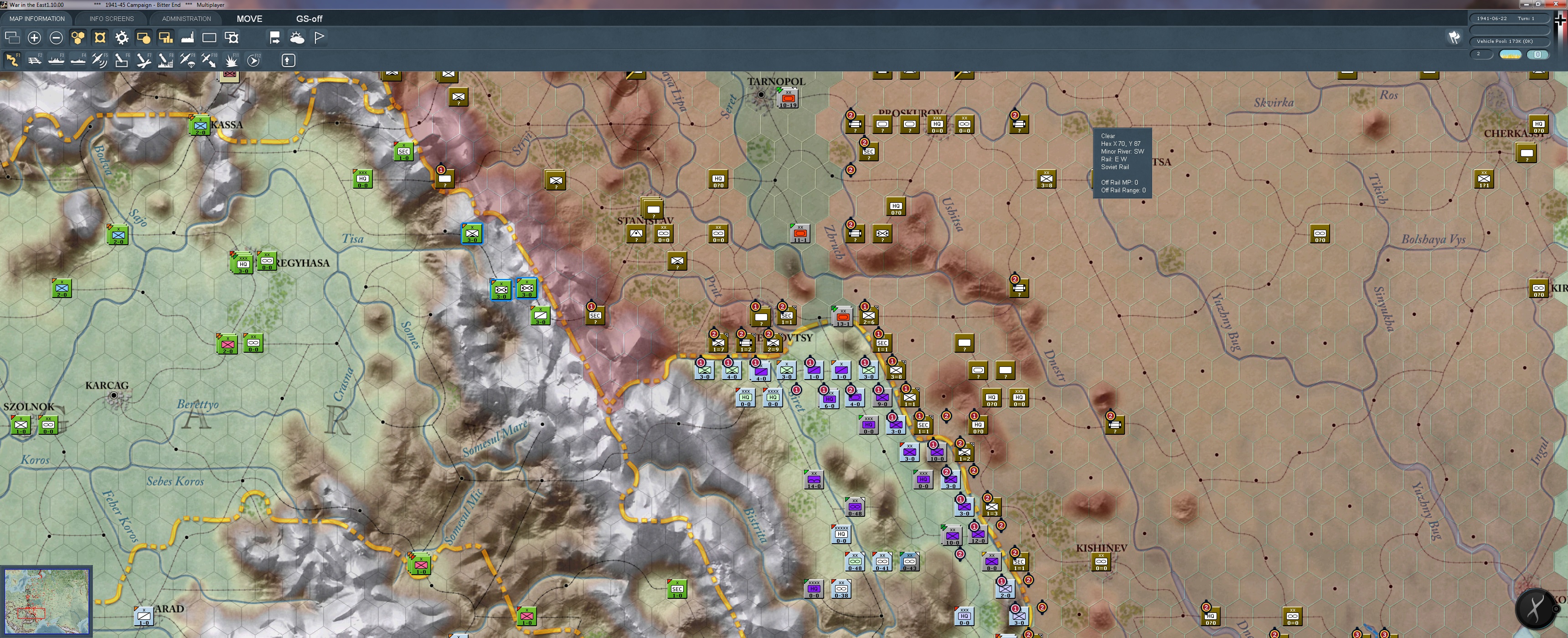Image resolution: width=1568 pixels, height=638 pixels.
Task: Click the Karcag city marker
Action: (x=114, y=396)
